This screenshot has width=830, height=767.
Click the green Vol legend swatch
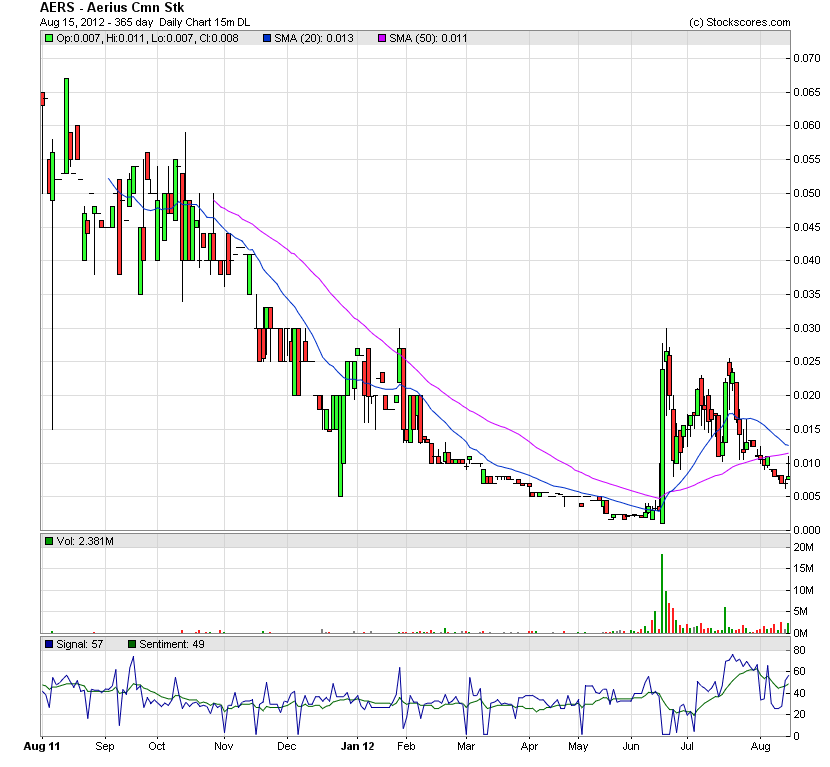49,541
